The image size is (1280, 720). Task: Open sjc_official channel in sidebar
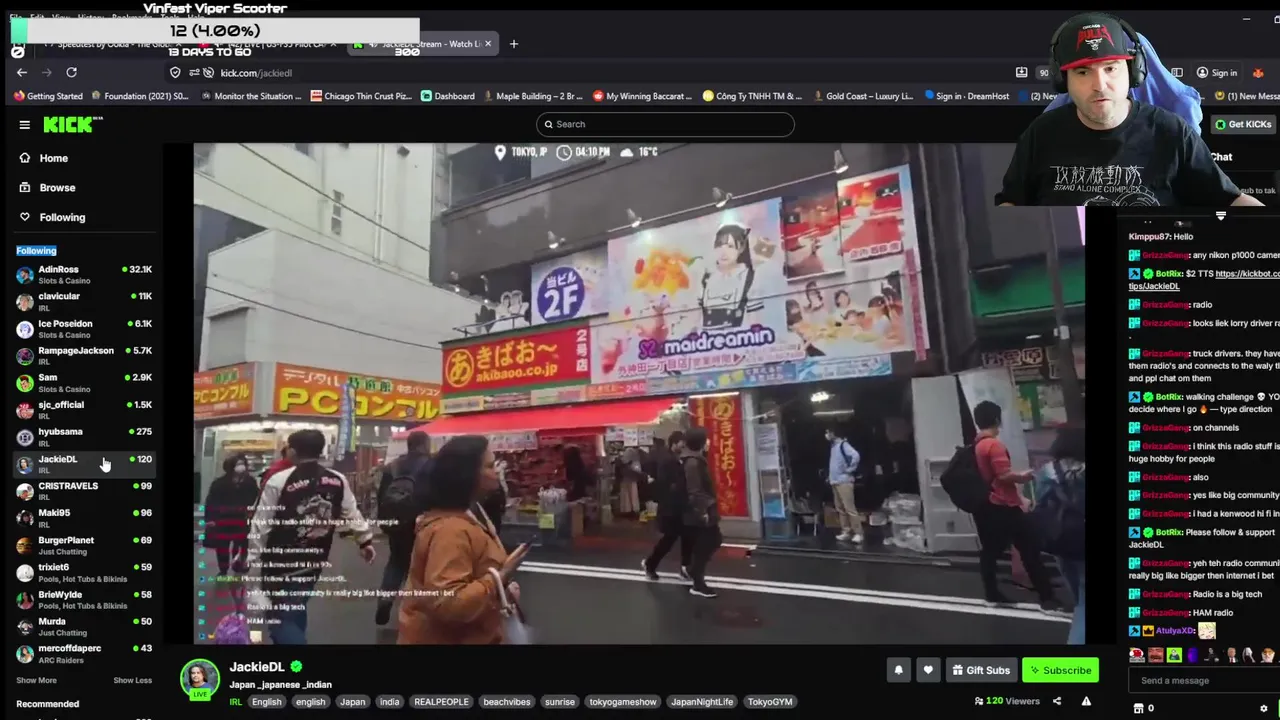(x=83, y=409)
